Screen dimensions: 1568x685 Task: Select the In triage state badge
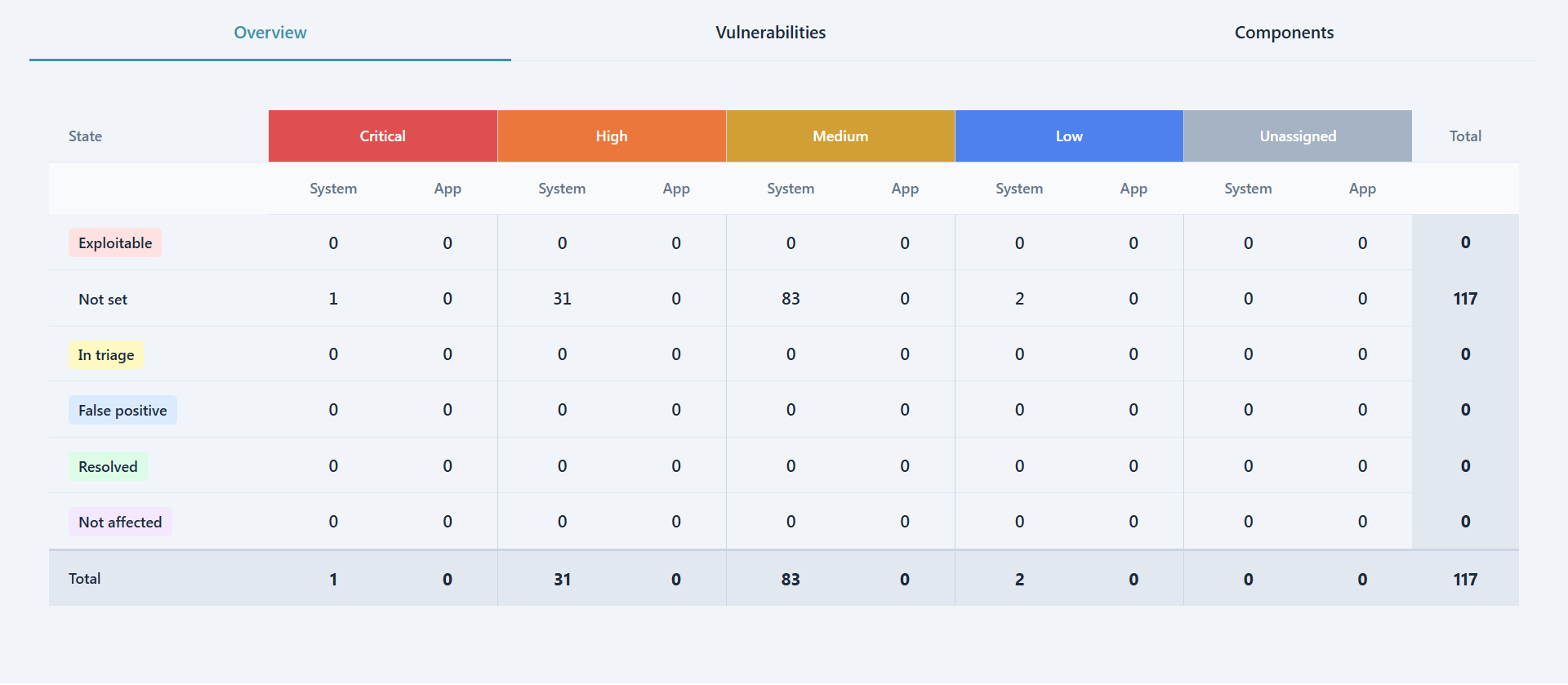click(106, 355)
